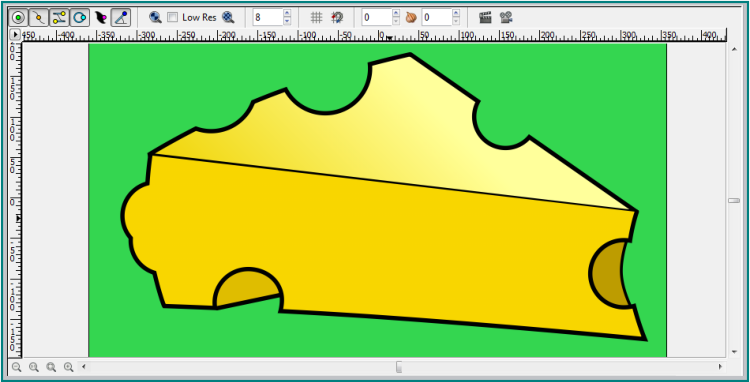Increase the value 8 with stepper up arrow
Image resolution: width=750 pixels, height=382 pixels.
pyautogui.click(x=287, y=13)
